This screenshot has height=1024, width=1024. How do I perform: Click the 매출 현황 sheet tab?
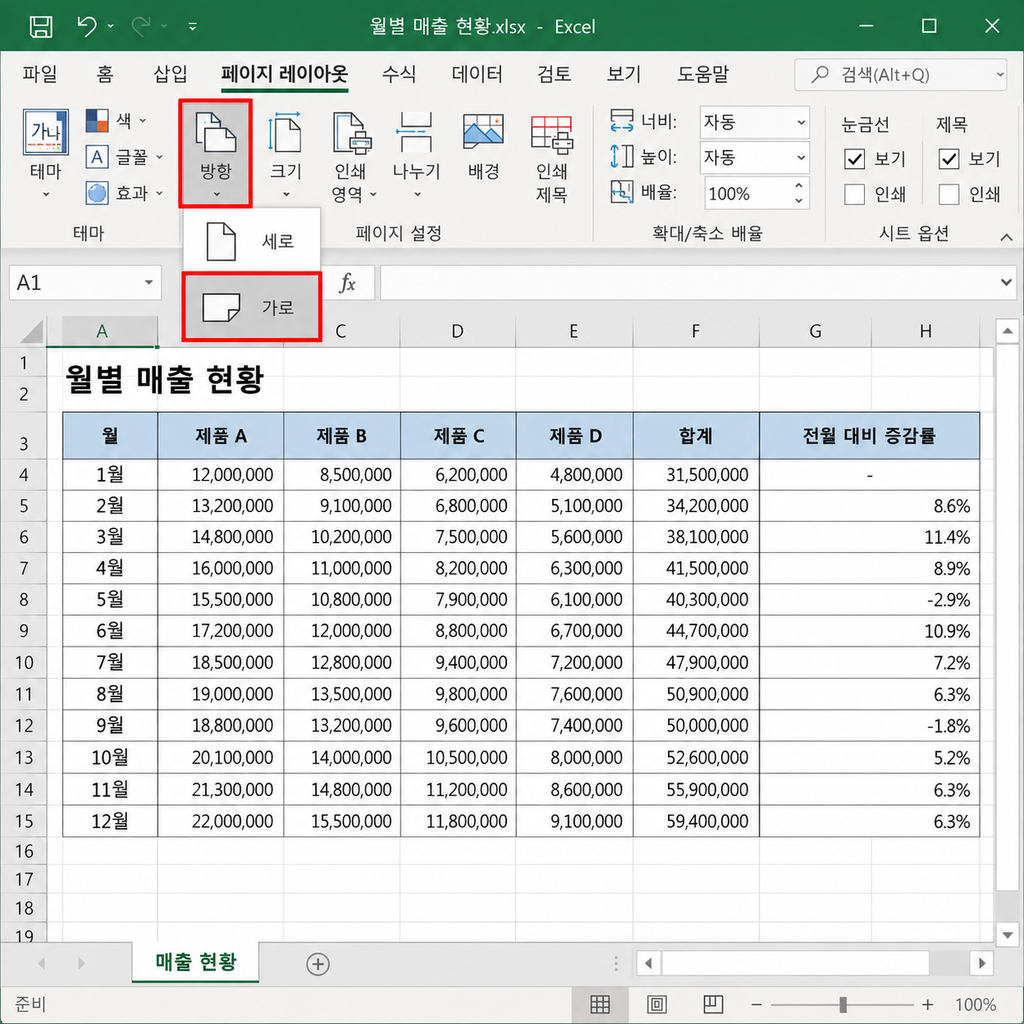(196, 961)
